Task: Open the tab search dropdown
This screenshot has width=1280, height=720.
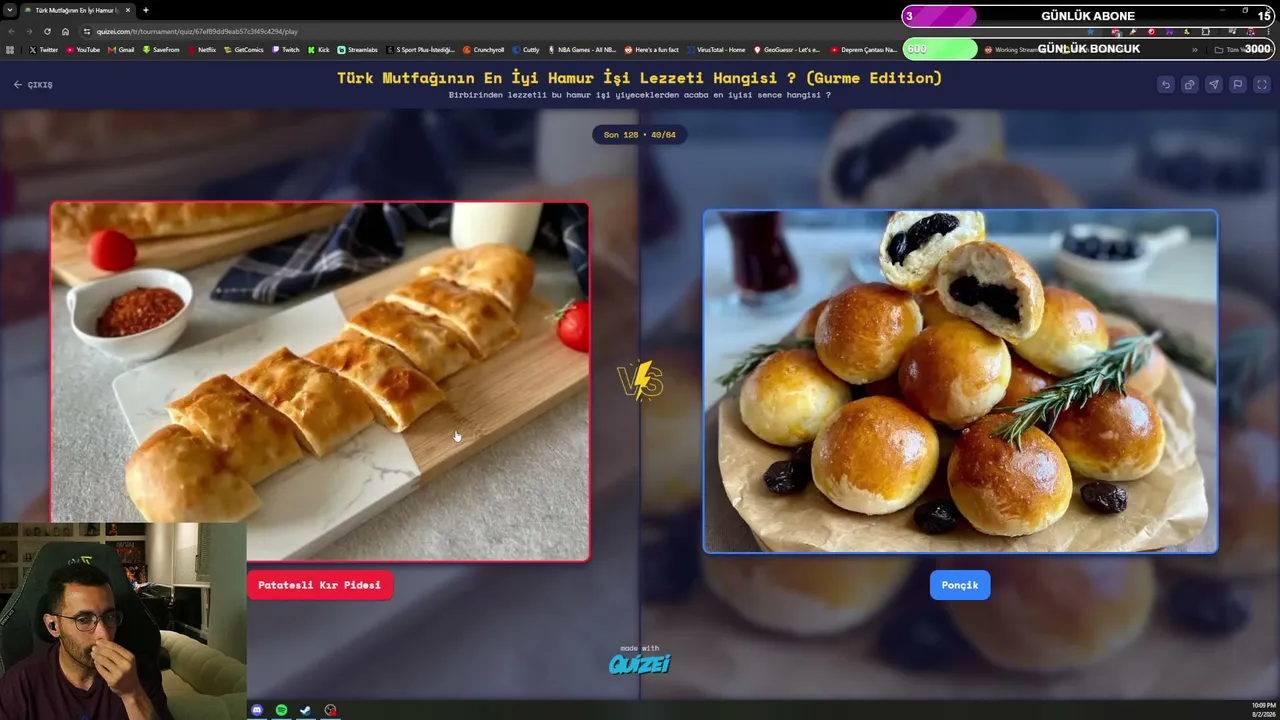Action: 9,10
